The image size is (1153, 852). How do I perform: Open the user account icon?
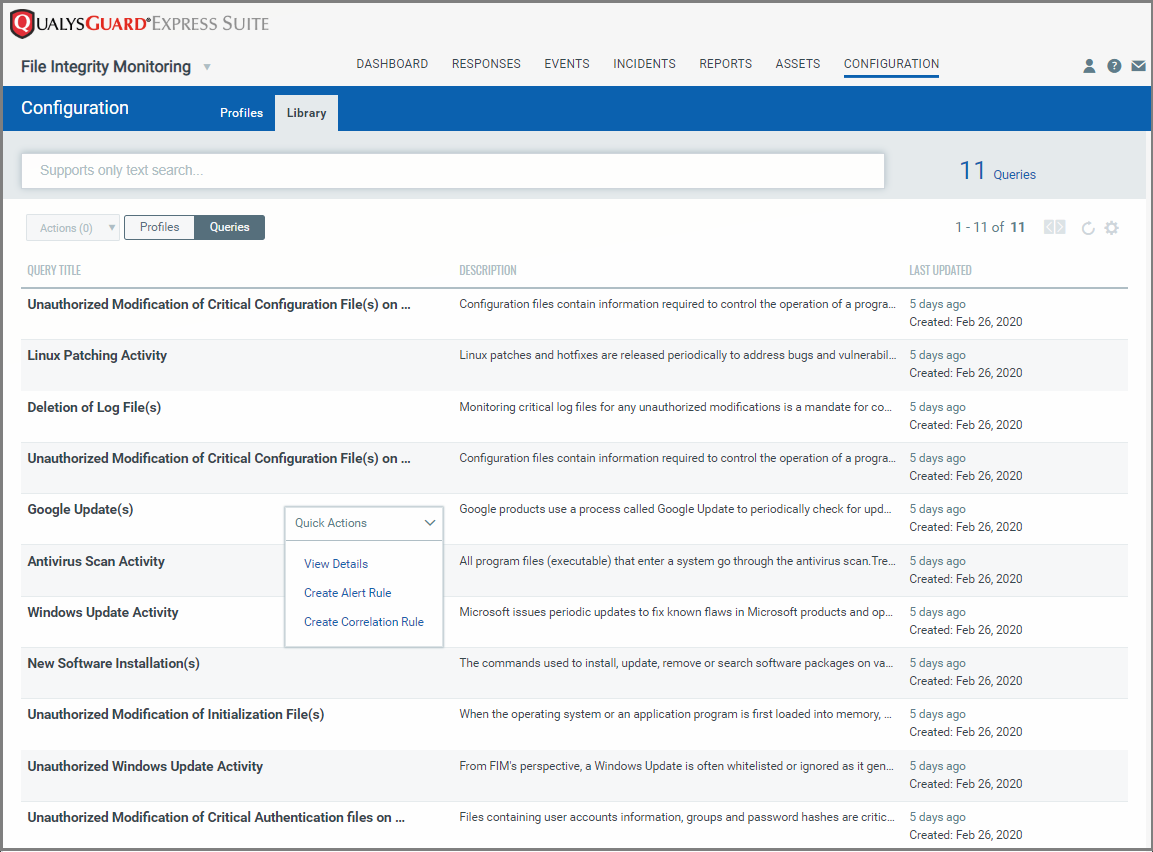(1089, 66)
